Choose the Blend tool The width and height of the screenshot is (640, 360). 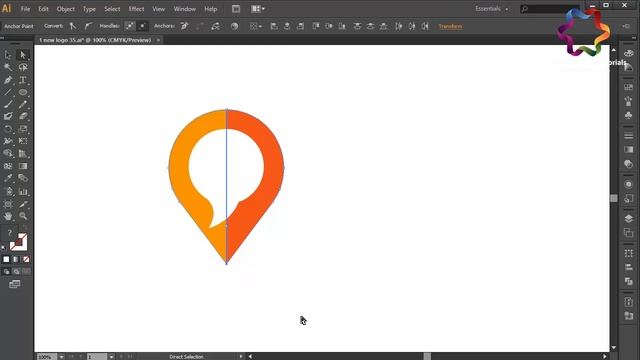[23, 178]
